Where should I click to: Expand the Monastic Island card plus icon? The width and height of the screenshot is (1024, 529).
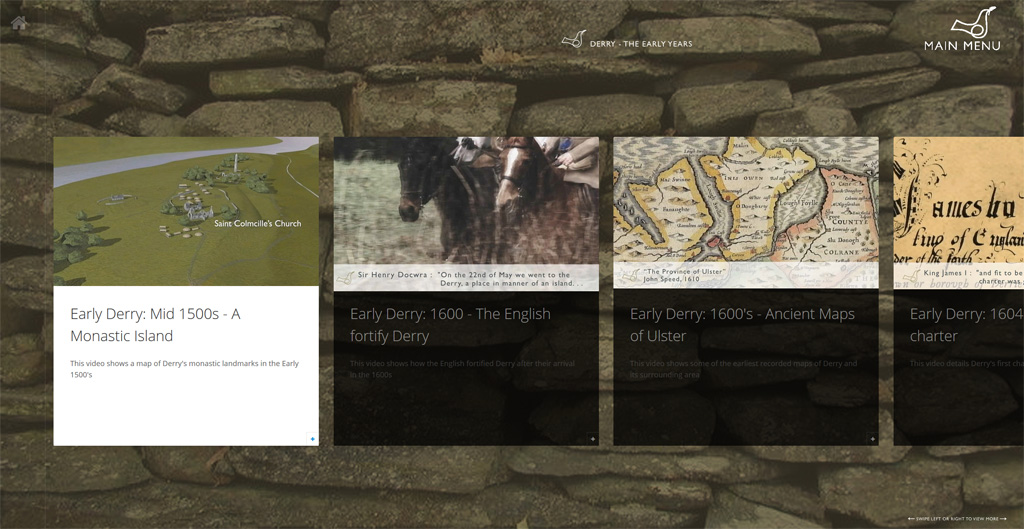[312, 439]
